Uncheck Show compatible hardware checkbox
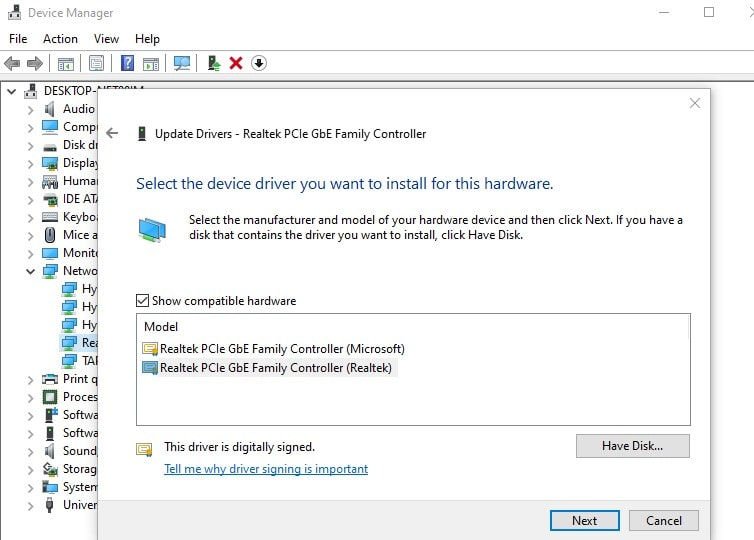 click(142, 301)
